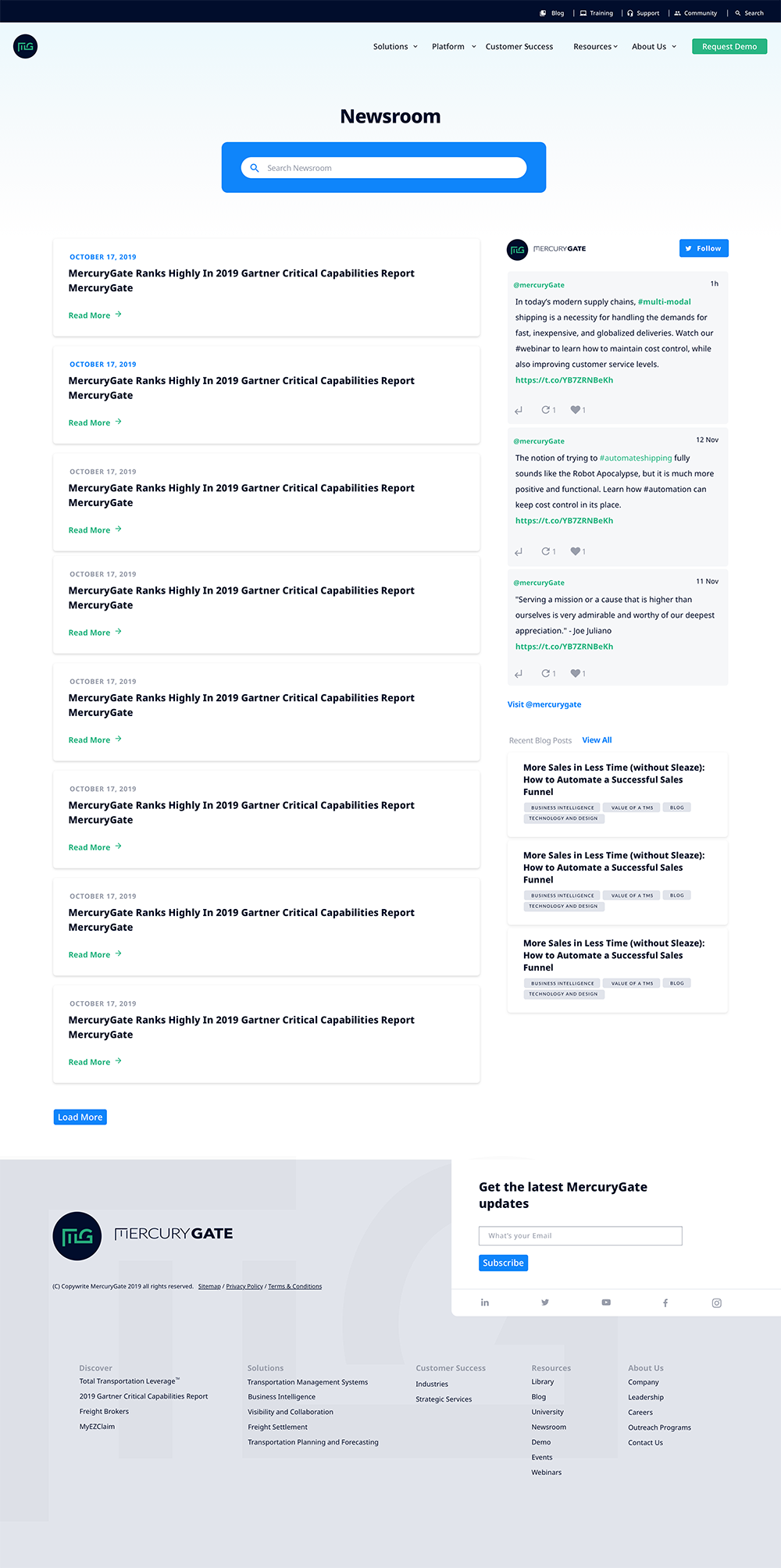Expand the Platform dropdown menu
The width and height of the screenshot is (781, 1568).
click(454, 47)
